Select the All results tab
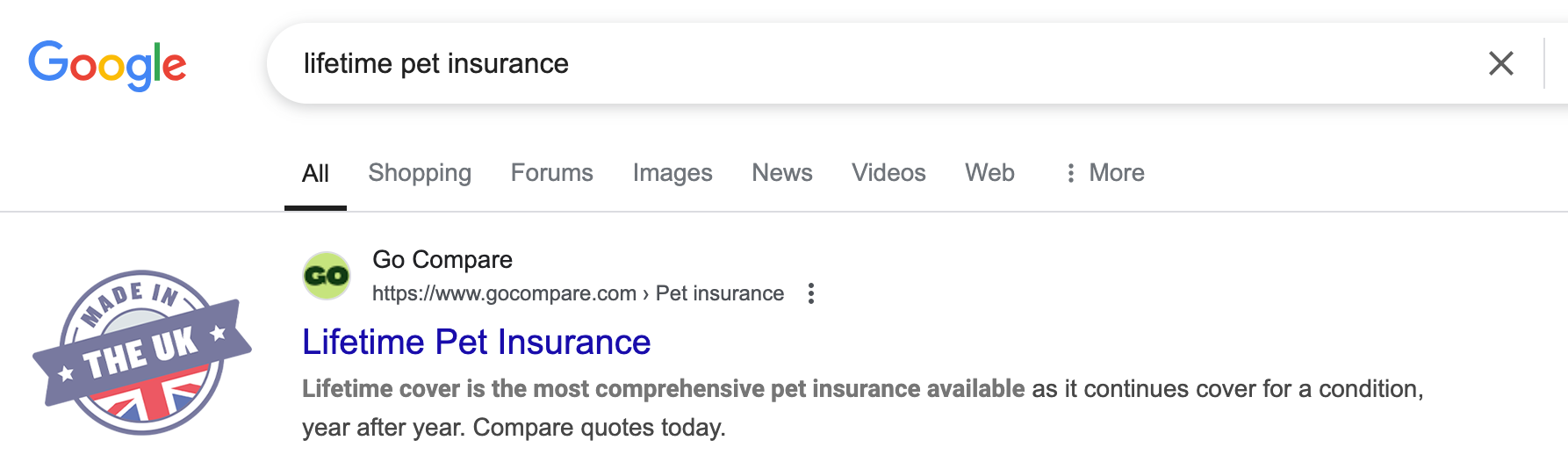The height and width of the screenshot is (462, 1568). coord(315,174)
